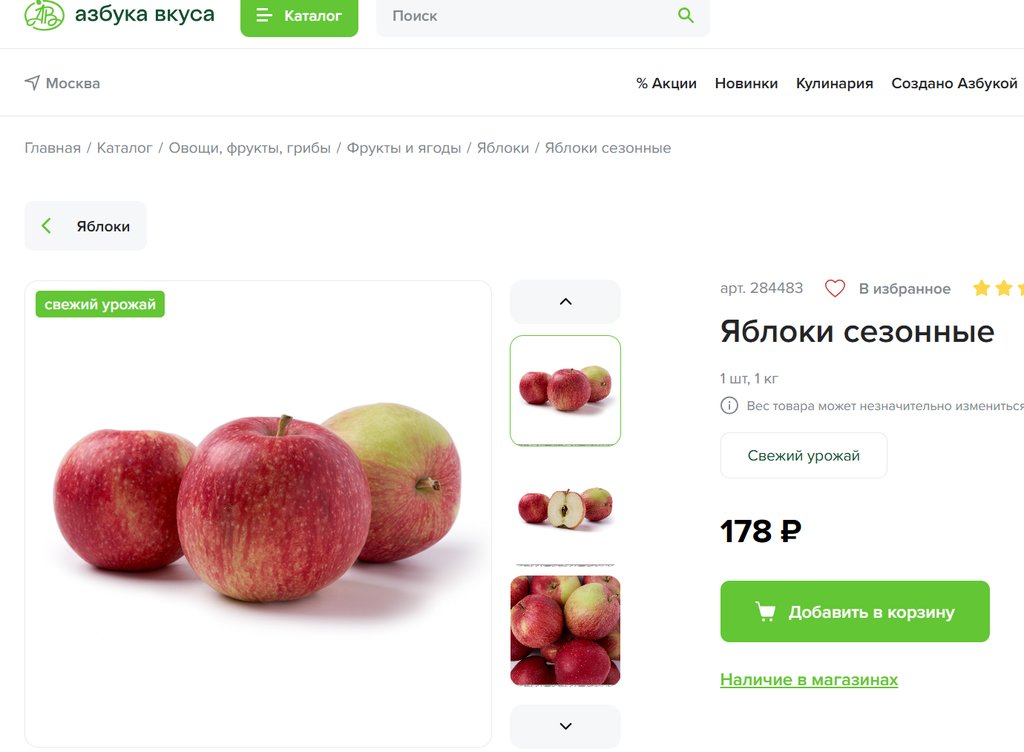Click into the Поиск search field
Viewport: 1024px width, 752px height.
pos(529,16)
